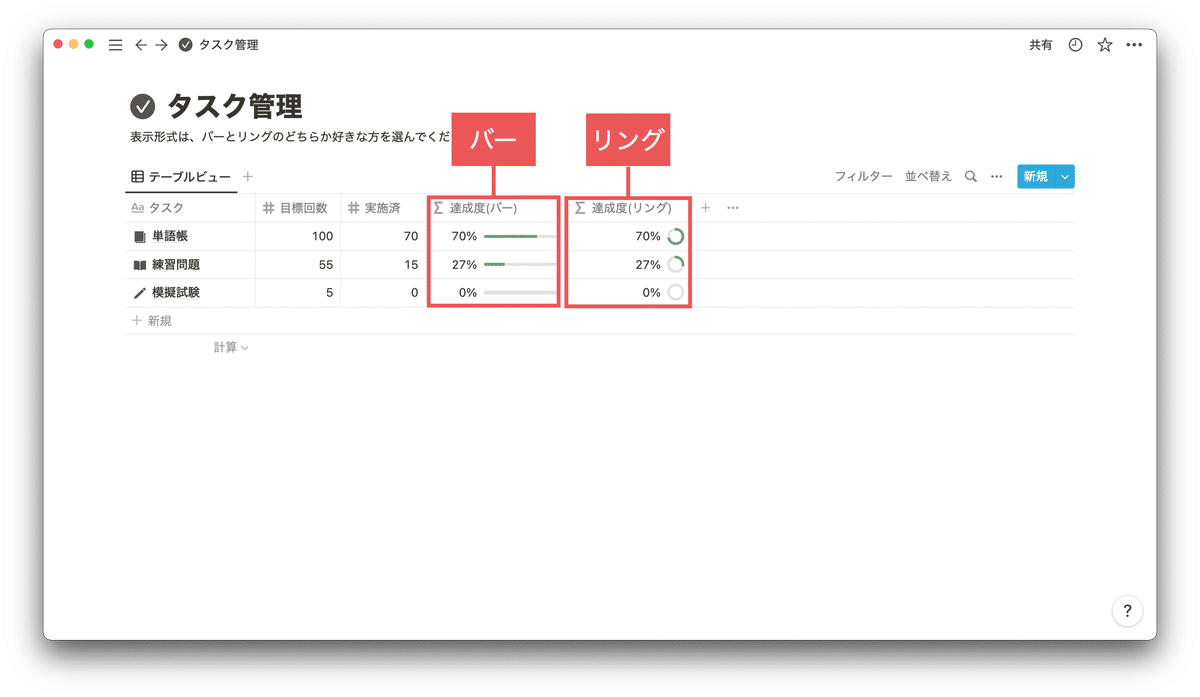
Task: Click the 0% progress bar
Action: point(519,293)
